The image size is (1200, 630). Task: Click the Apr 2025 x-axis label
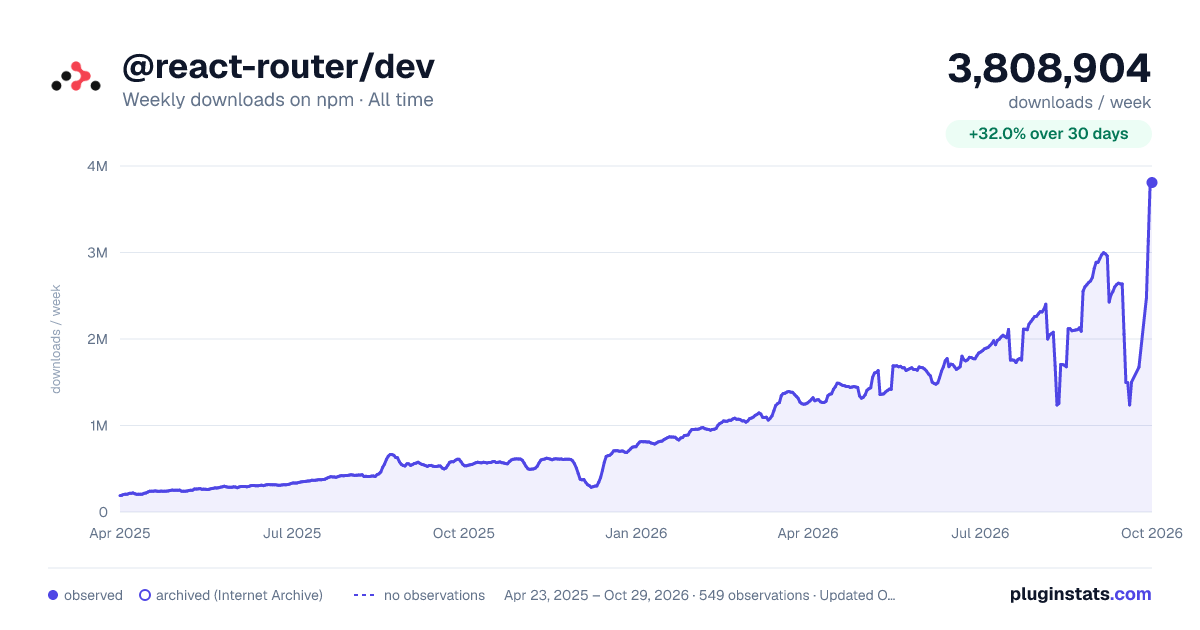click(x=119, y=533)
